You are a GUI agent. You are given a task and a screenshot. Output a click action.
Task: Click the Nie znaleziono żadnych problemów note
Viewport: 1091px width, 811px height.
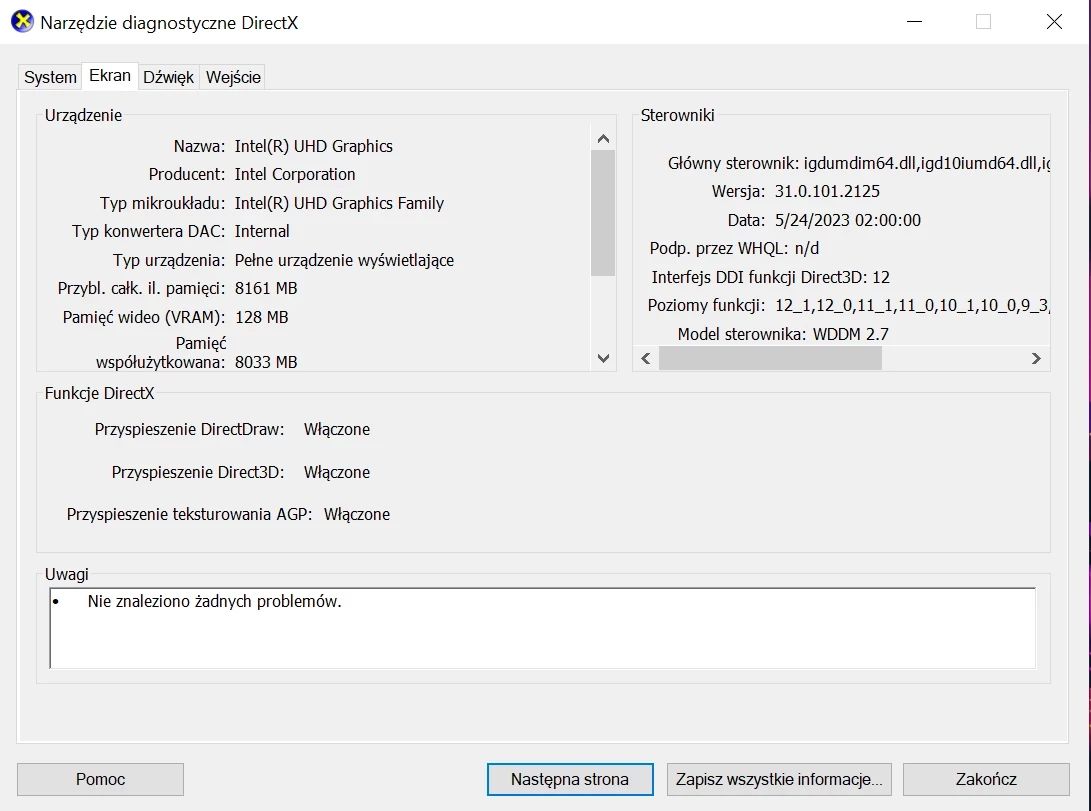point(214,601)
